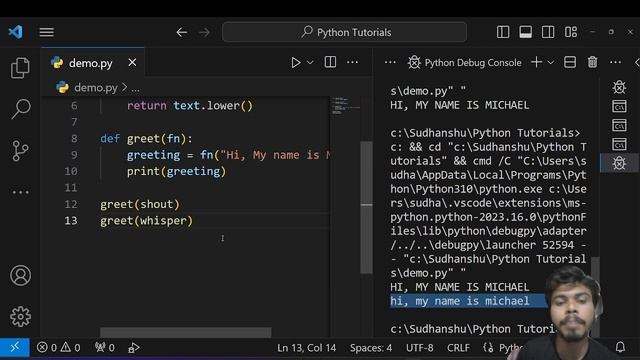Click the editor vertical scrollbar
The width and height of the screenshot is (640, 360).
click(366, 207)
